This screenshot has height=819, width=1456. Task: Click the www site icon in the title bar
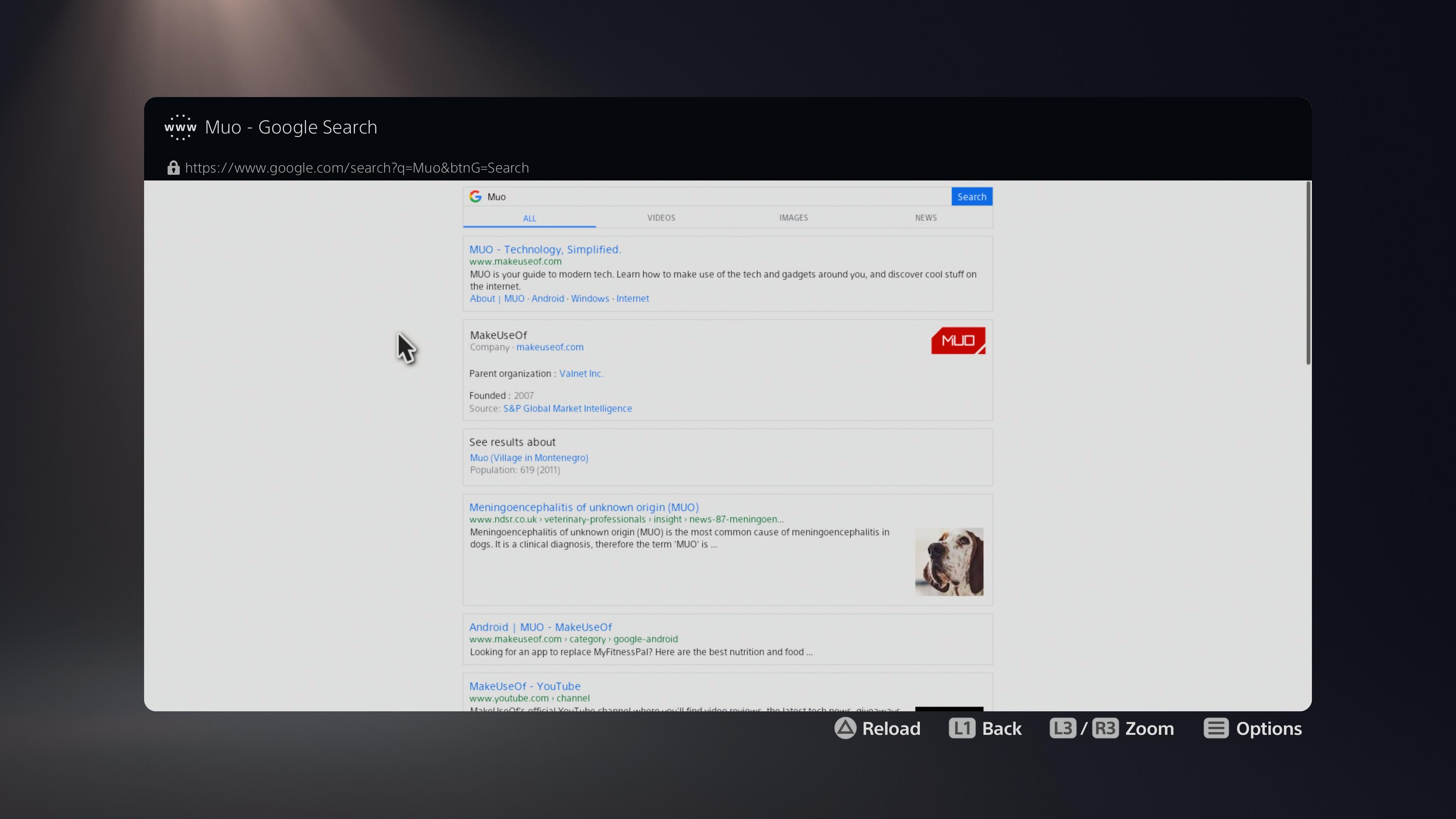coord(180,127)
